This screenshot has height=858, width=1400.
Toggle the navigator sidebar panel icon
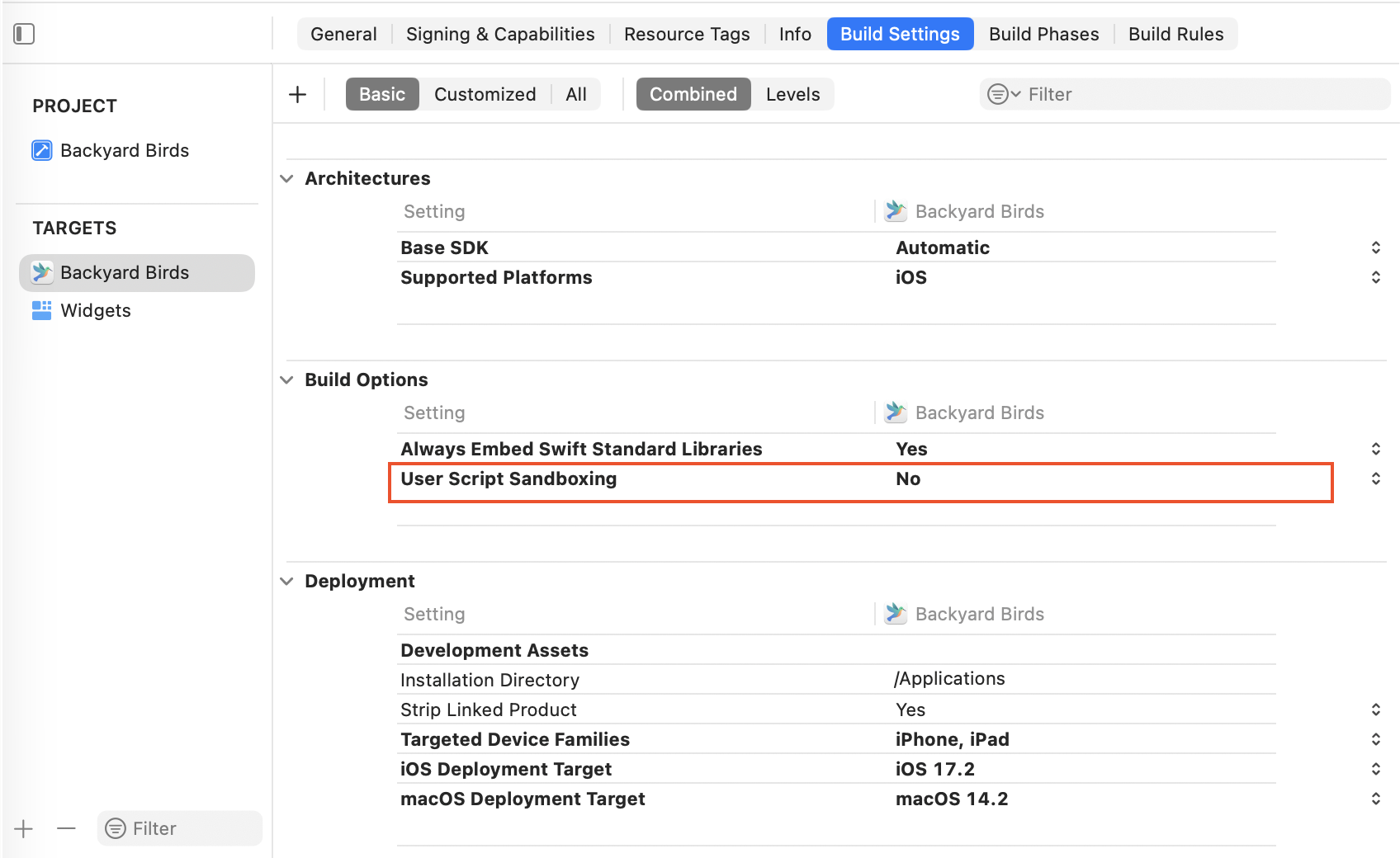coord(24,34)
